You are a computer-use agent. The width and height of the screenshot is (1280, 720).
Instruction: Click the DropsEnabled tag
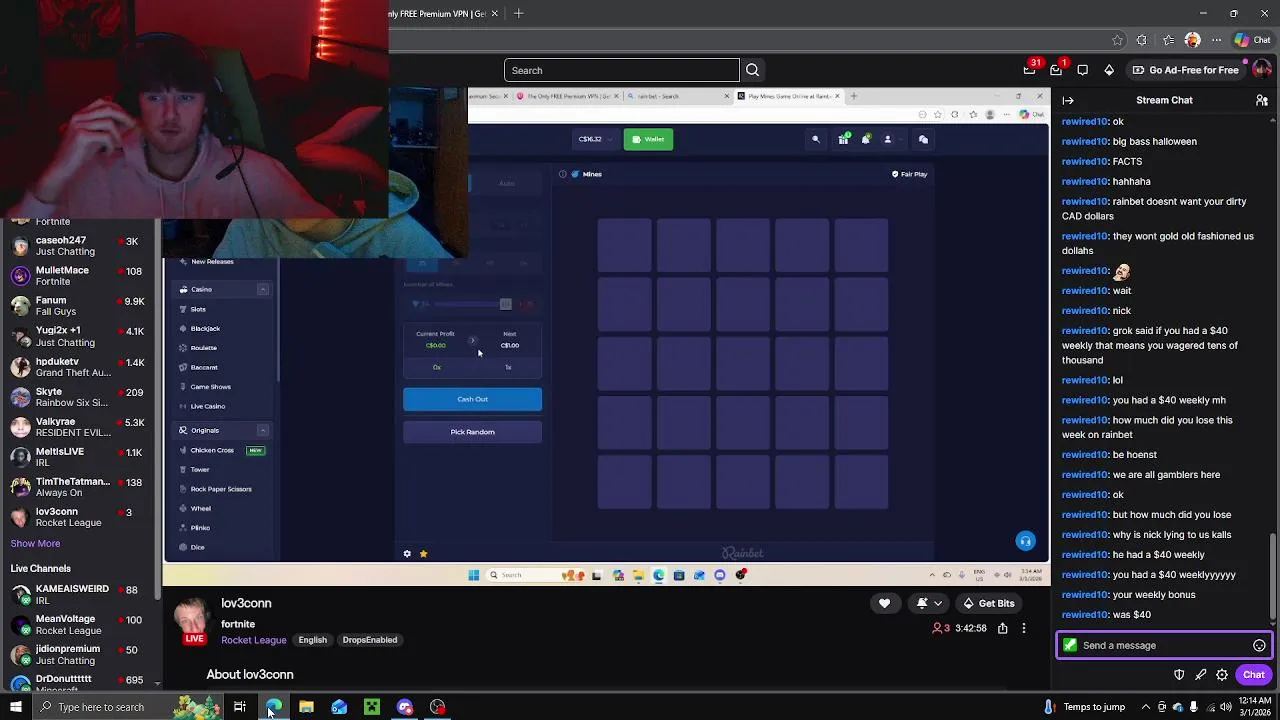pyautogui.click(x=370, y=640)
